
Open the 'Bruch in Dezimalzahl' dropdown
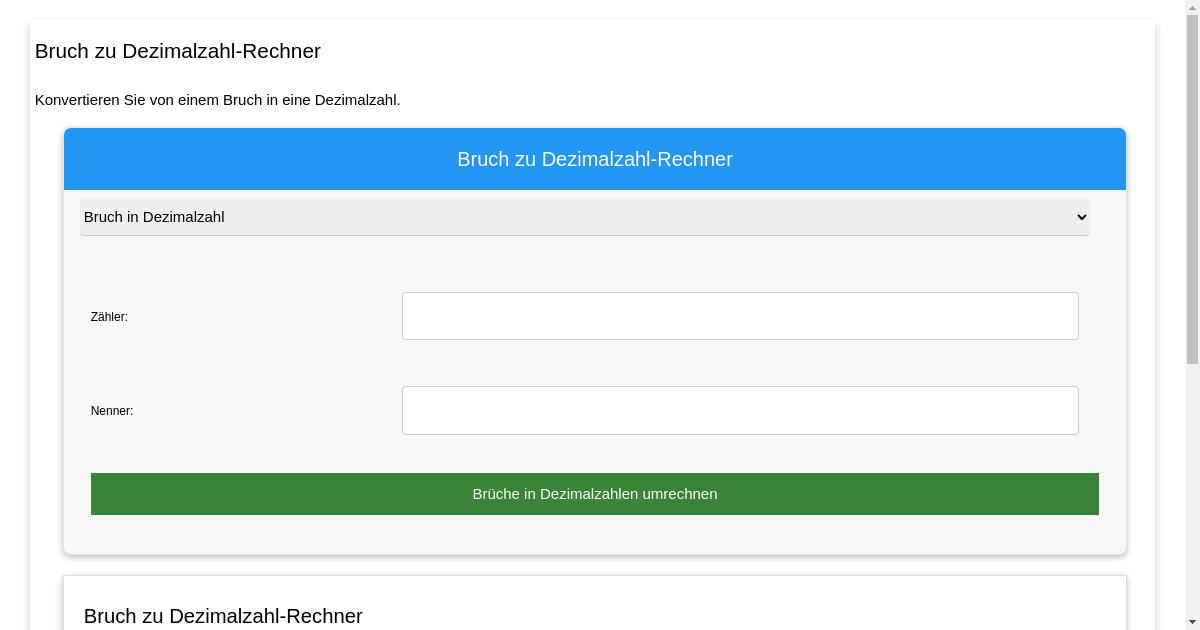point(584,217)
